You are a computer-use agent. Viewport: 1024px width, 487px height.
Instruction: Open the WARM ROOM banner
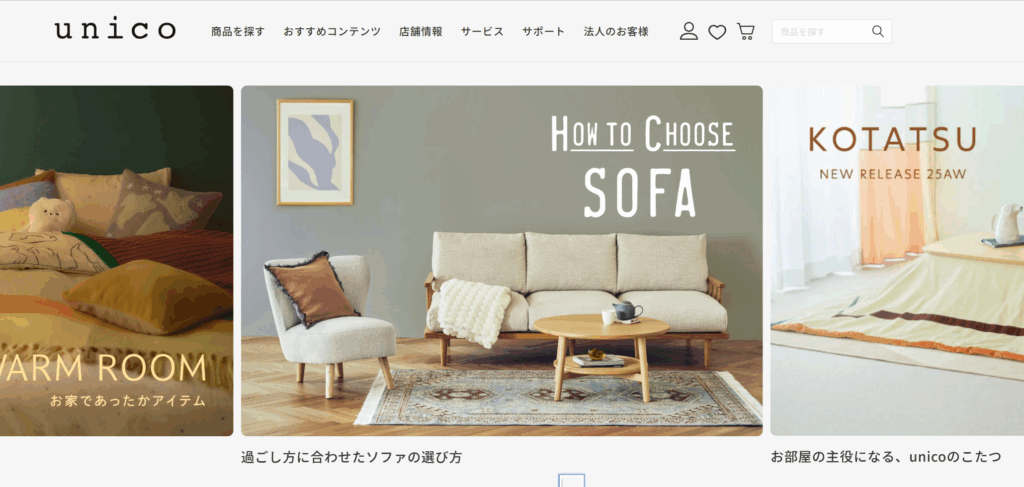pyautogui.click(x=116, y=260)
